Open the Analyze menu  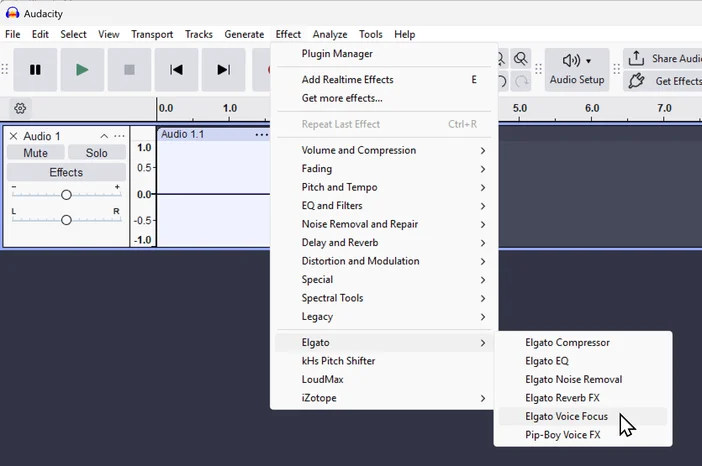(330, 34)
